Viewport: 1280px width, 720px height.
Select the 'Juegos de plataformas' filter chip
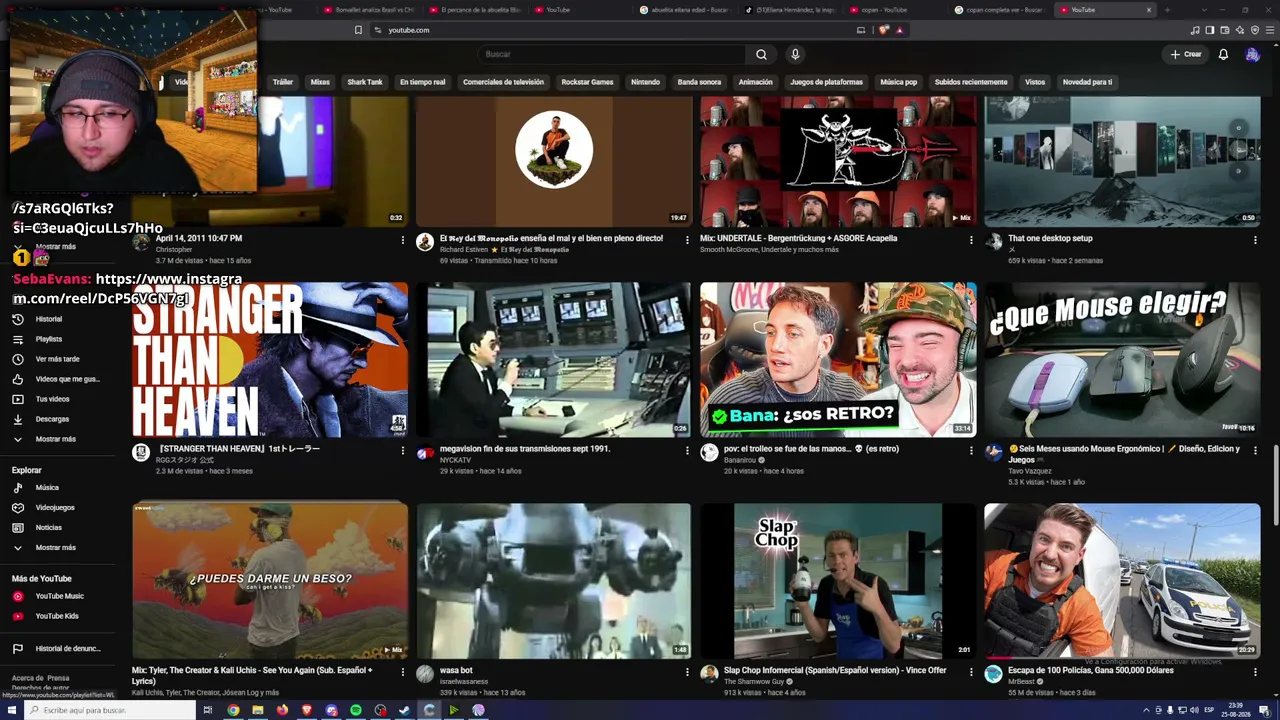pyautogui.click(x=826, y=82)
